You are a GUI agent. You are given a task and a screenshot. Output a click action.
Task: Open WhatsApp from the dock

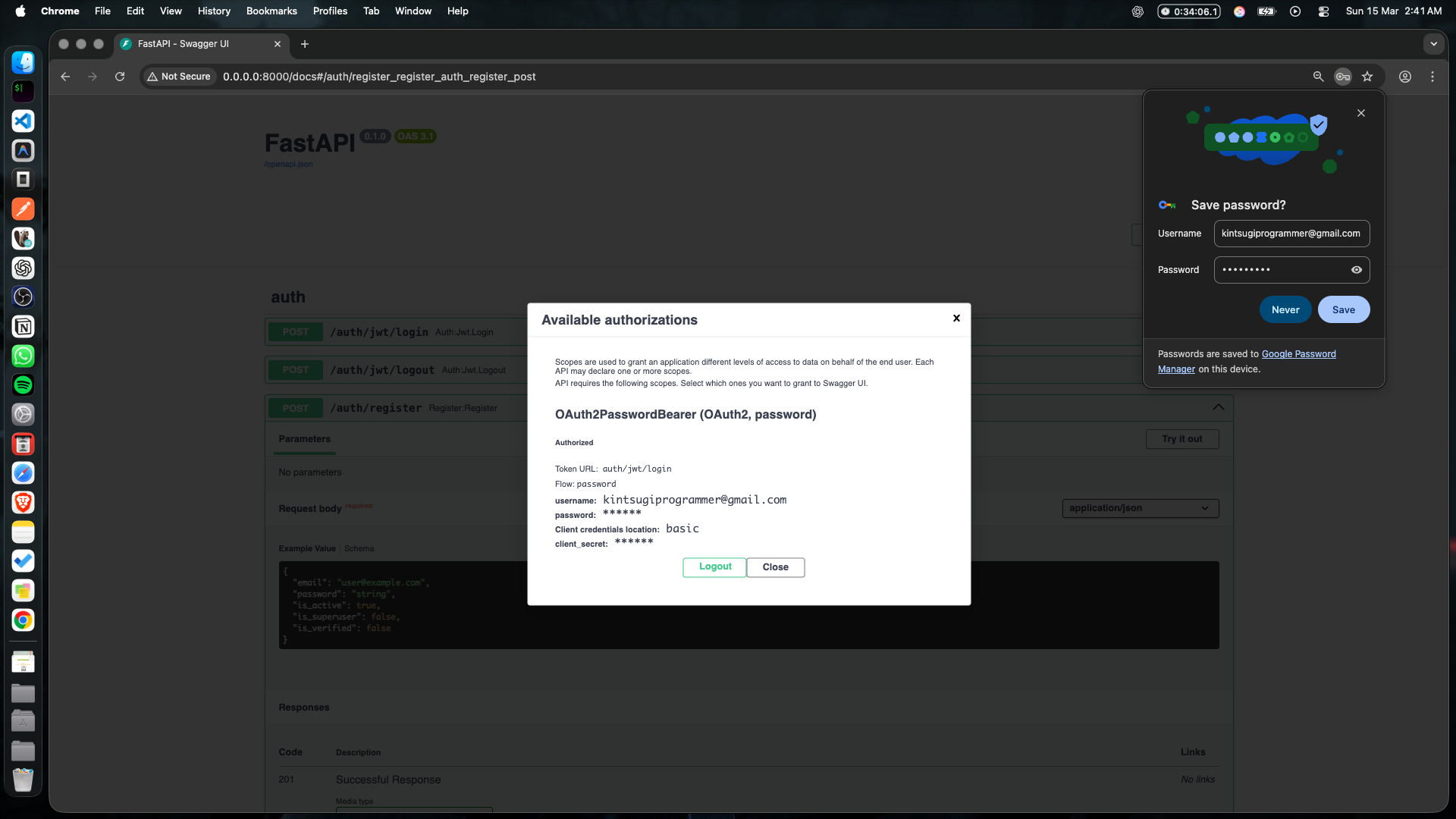tap(23, 356)
